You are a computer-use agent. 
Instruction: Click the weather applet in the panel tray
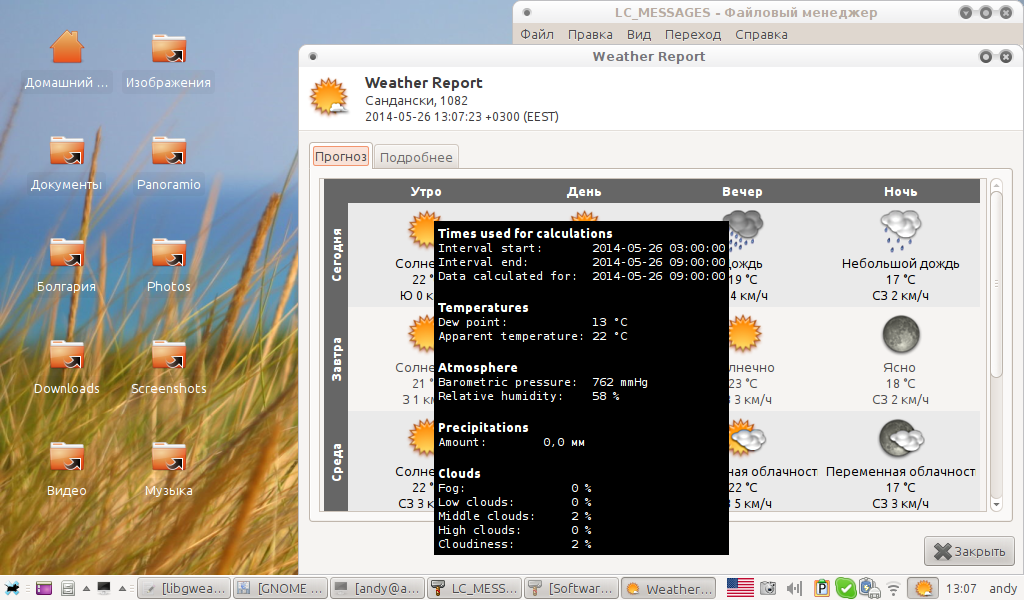pos(925,588)
